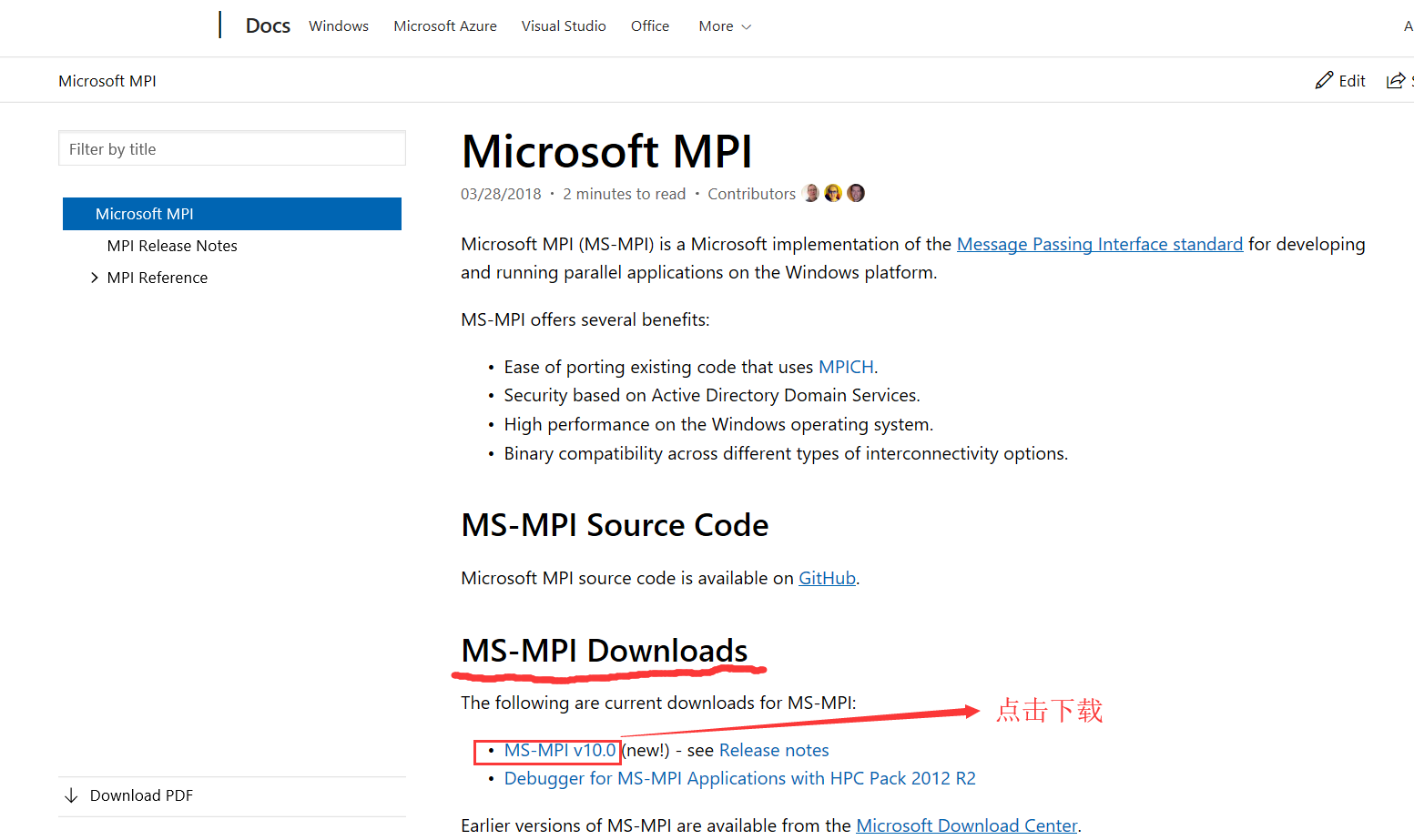Click the 03/28/2018 date text
Screen dimensions: 1414x840
tap(501, 194)
